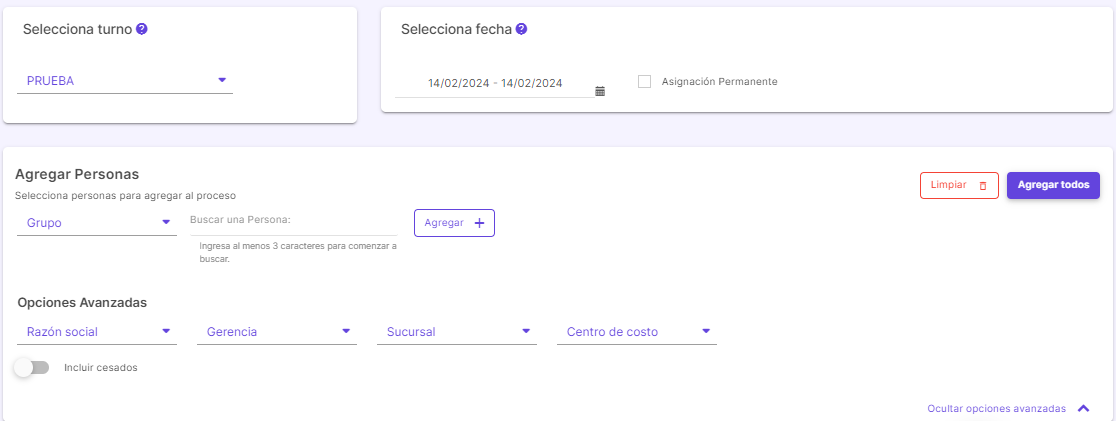This screenshot has height=421, width=1116.
Task: Expand the Sucursal dropdown
Action: coord(457,332)
